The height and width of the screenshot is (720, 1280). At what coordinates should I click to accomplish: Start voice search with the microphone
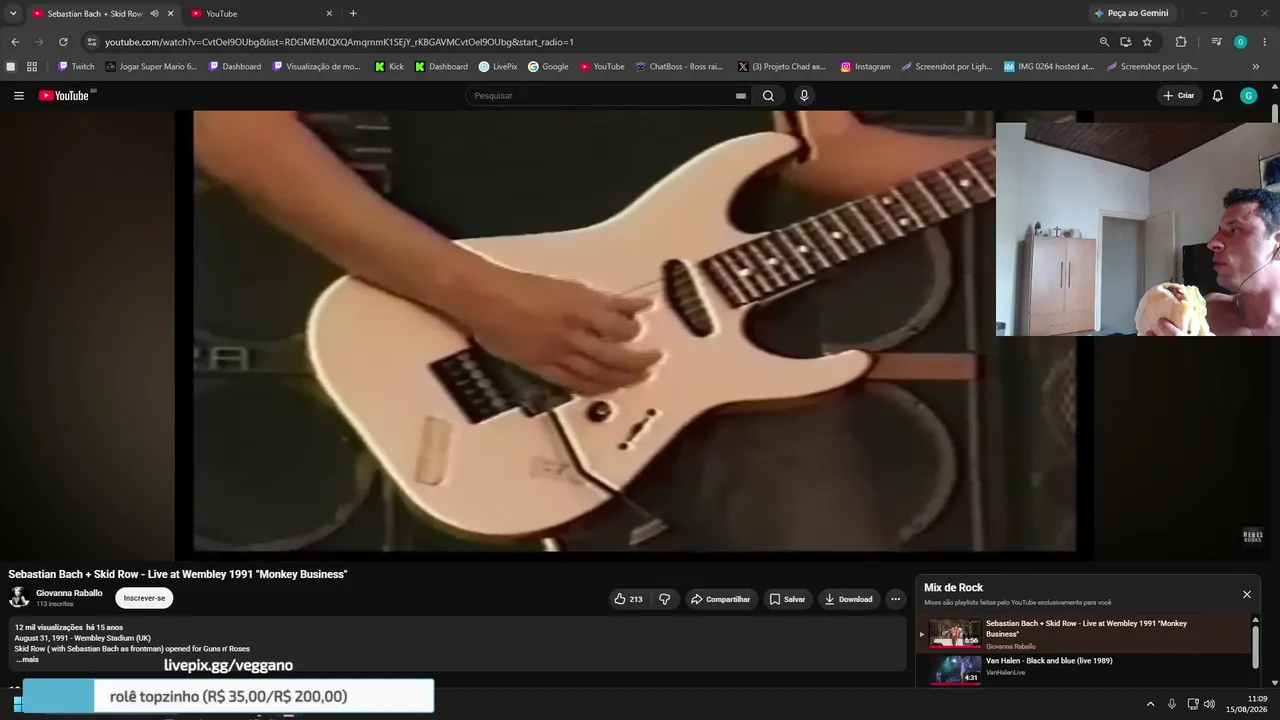804,96
